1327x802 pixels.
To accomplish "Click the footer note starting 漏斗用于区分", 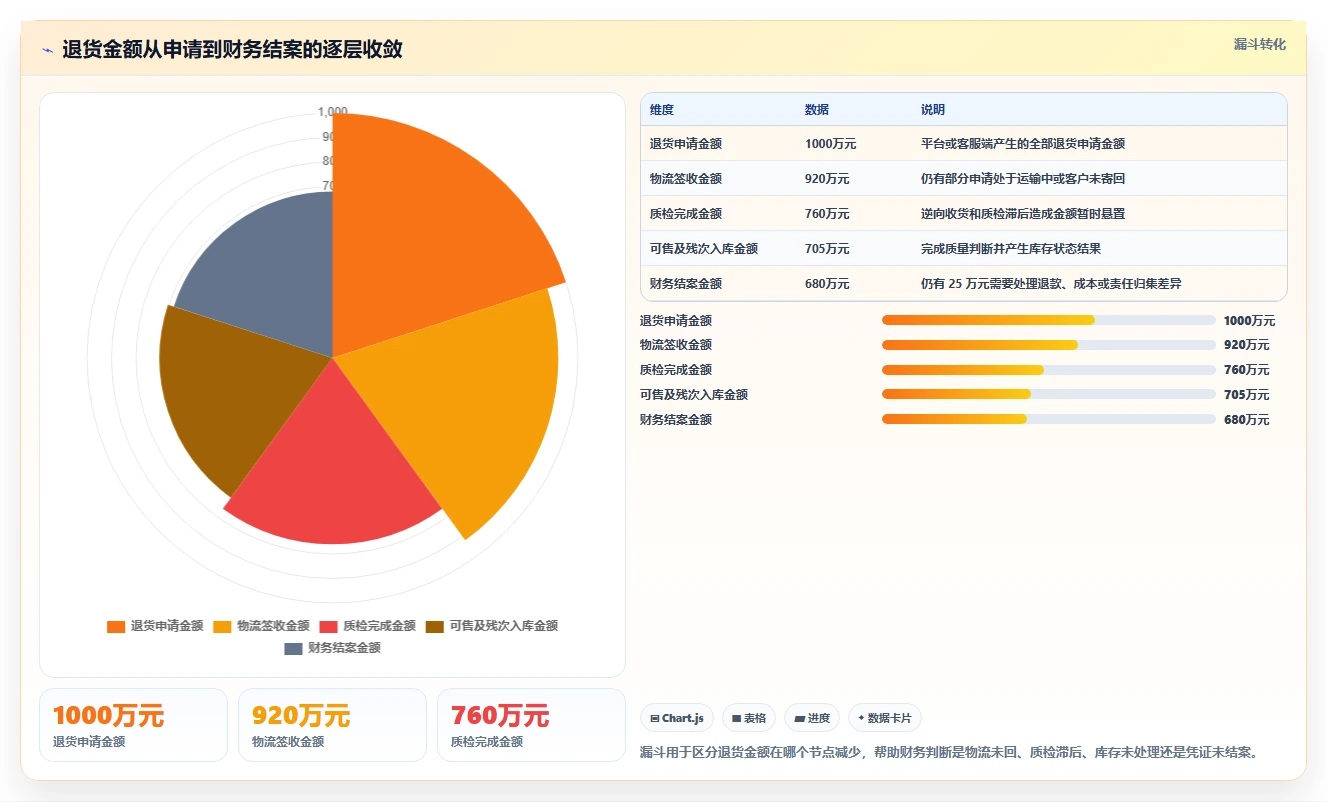I will coord(948,752).
